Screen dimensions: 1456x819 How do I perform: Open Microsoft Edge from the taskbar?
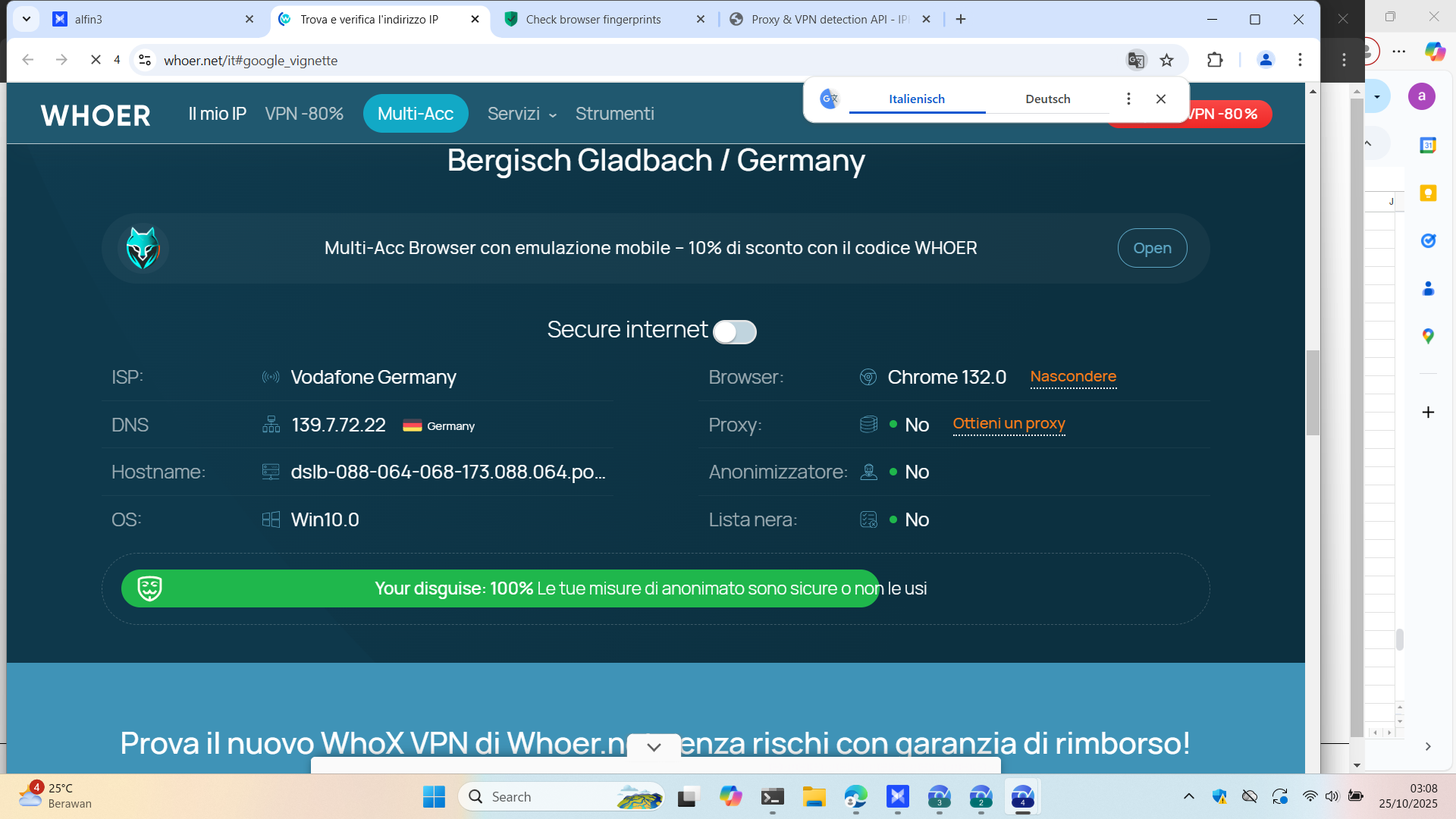[x=856, y=796]
